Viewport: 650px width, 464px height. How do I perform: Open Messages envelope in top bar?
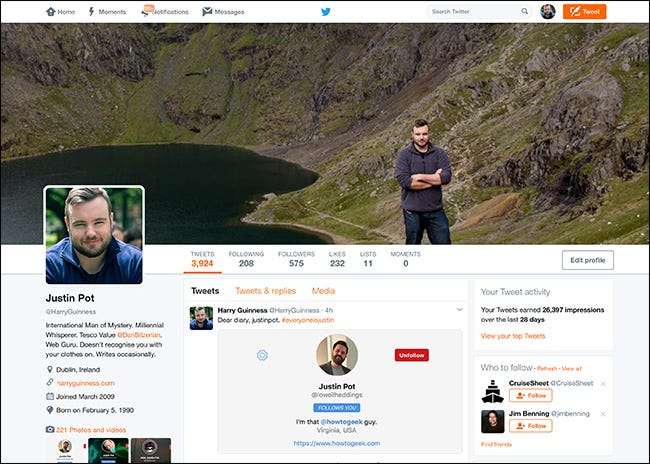(223, 12)
